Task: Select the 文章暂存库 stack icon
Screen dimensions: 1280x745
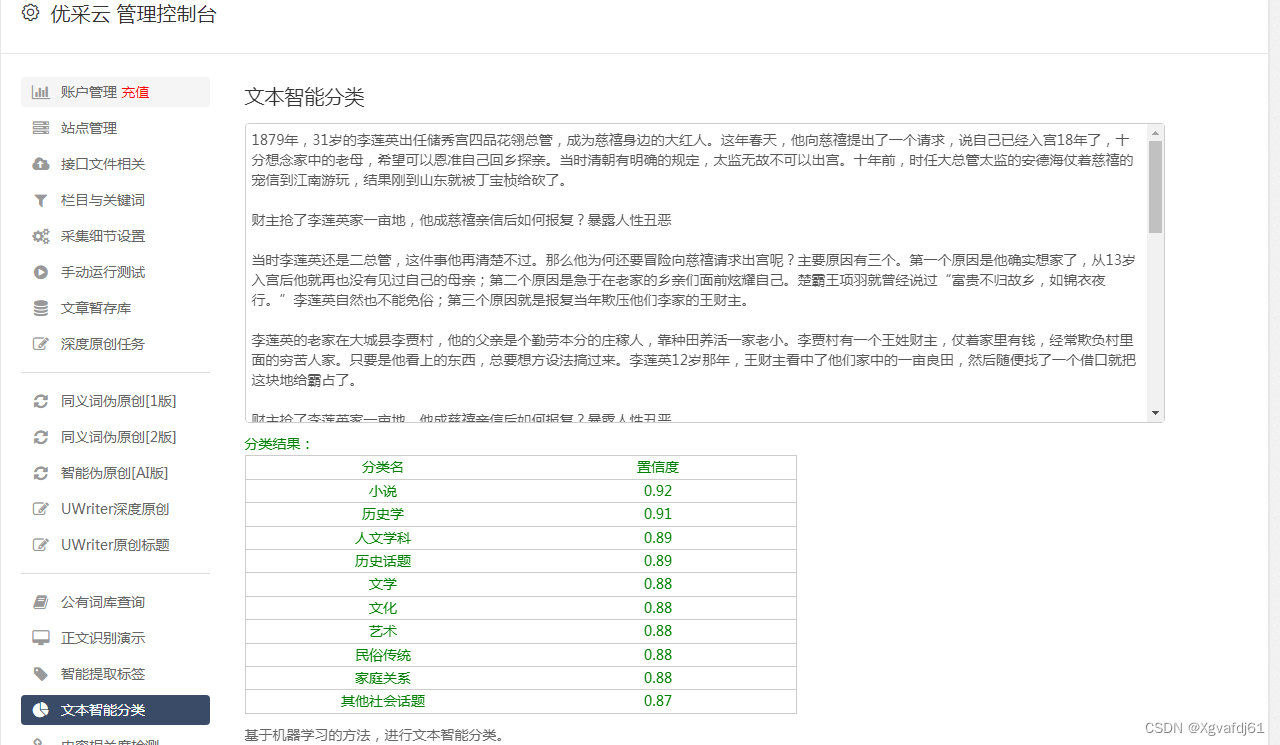Action: [40, 308]
